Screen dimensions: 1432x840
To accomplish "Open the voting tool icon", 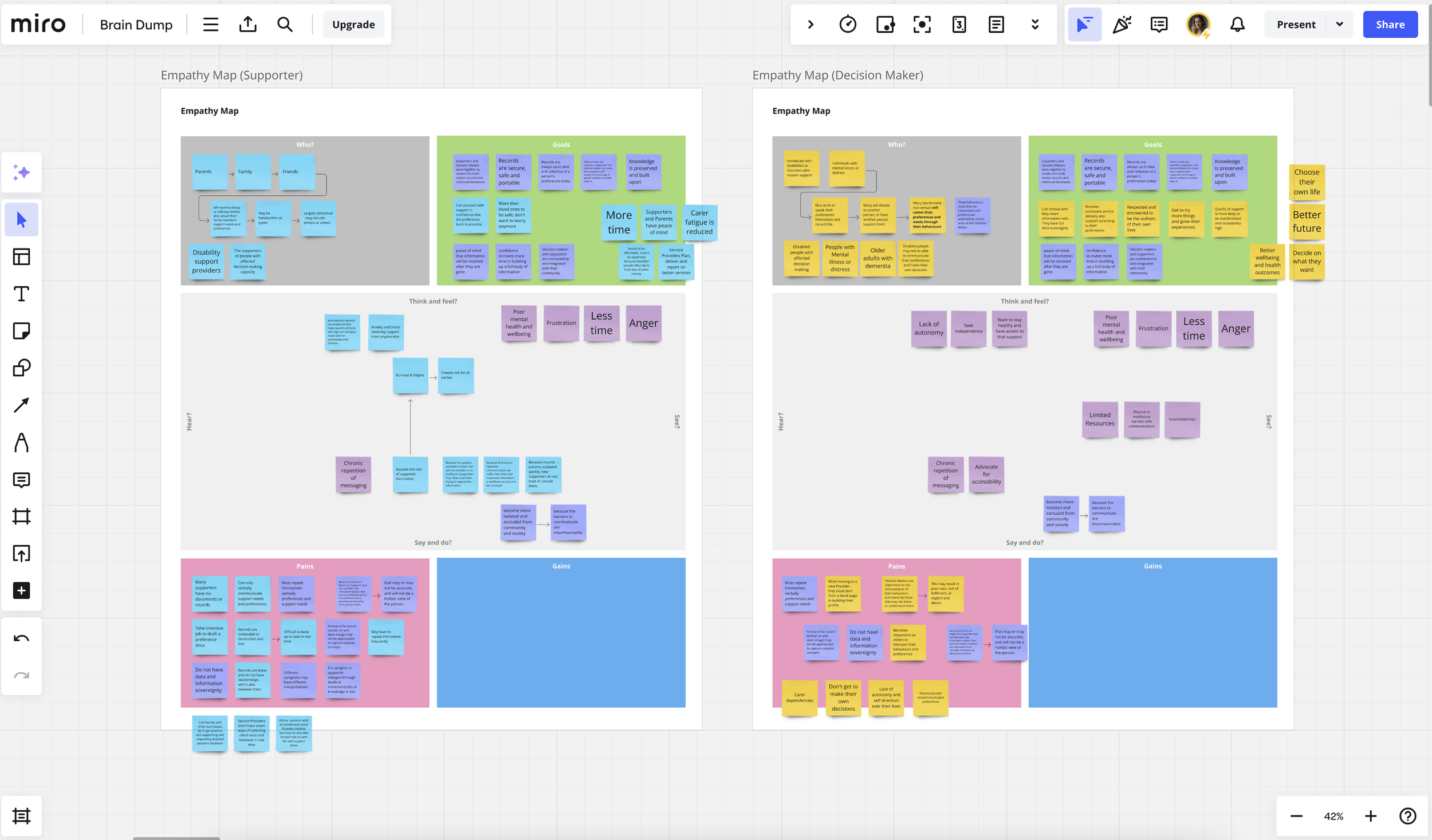I will (885, 25).
